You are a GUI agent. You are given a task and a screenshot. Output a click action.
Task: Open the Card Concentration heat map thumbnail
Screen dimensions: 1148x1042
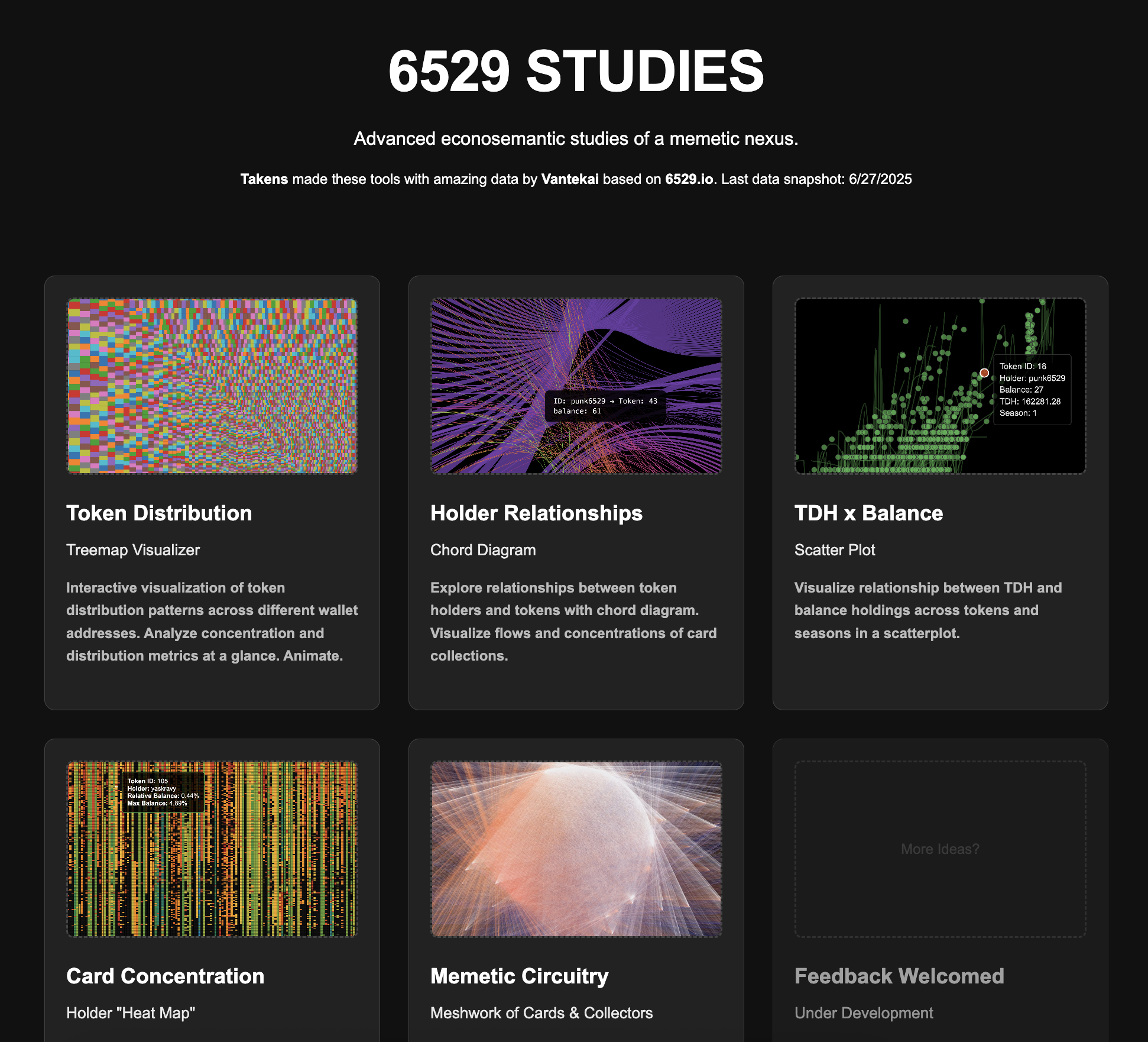(x=212, y=849)
